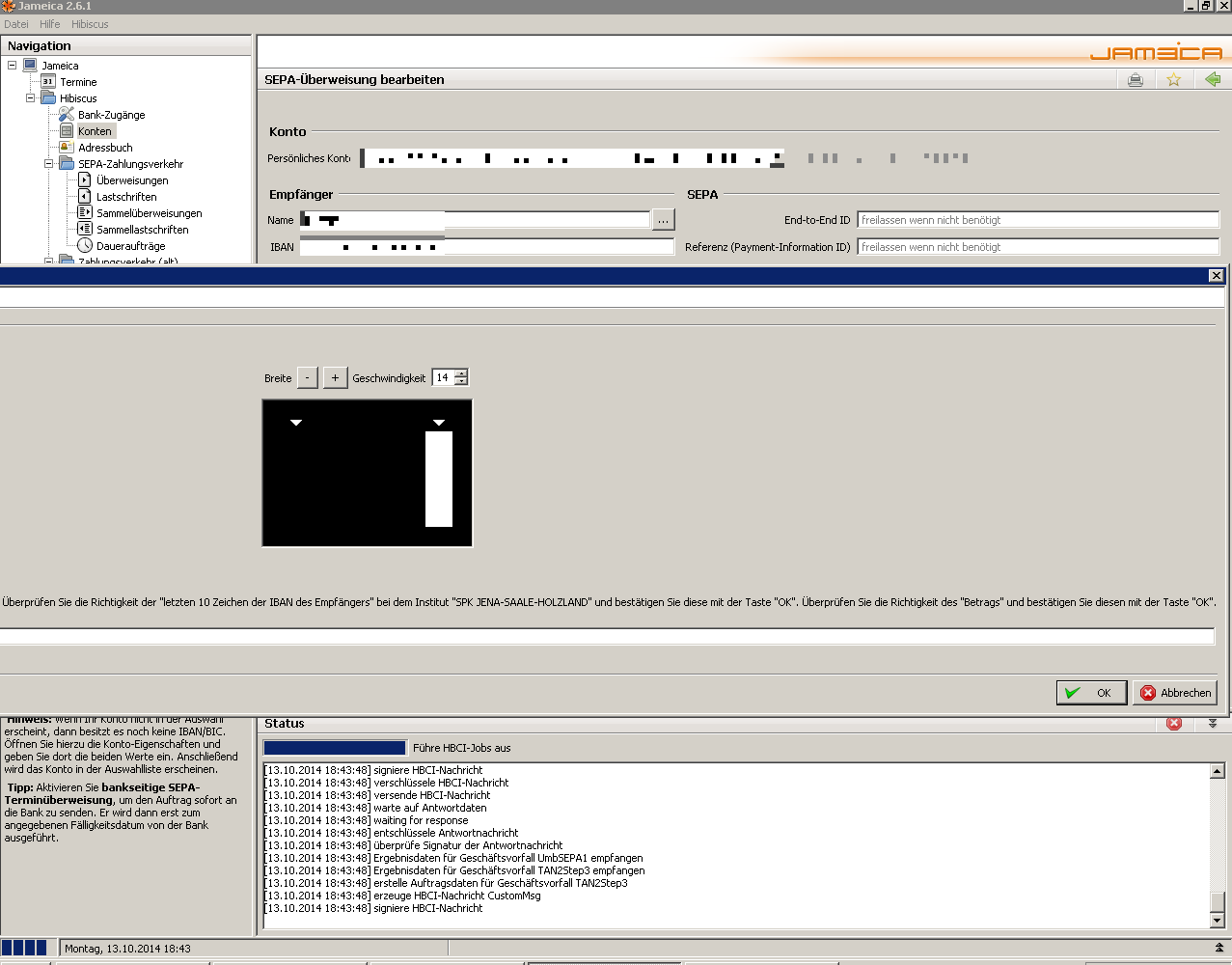Bookmark the page with the star icon
Viewport: 1232px width, 965px height.
click(x=1173, y=80)
